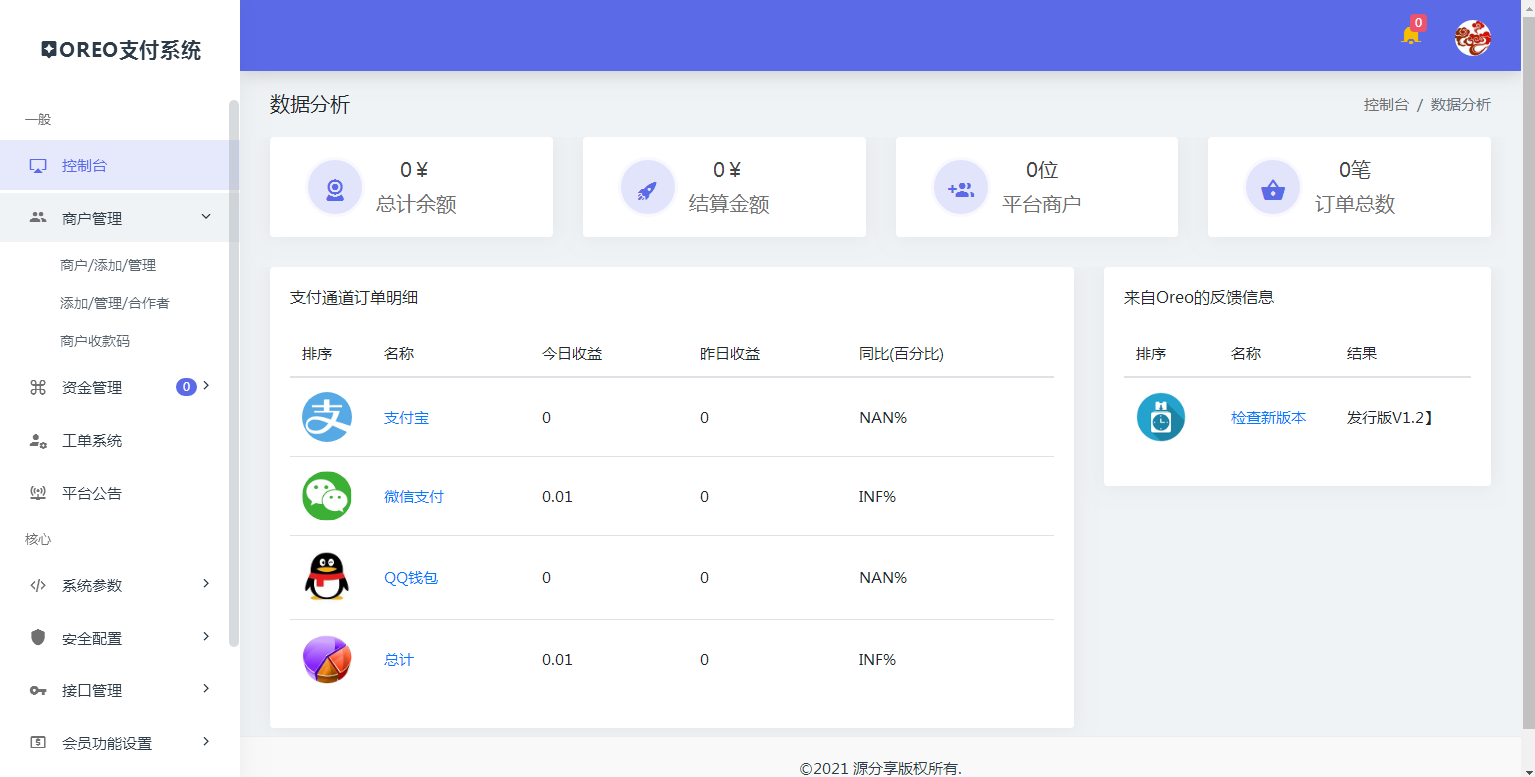This screenshot has width=1535, height=777.
Task: Click the 平台商户 merchants icon
Action: point(960,186)
